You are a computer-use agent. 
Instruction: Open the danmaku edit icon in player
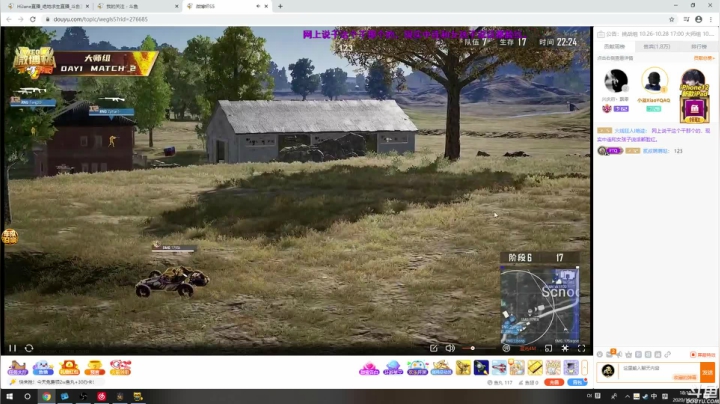click(433, 348)
